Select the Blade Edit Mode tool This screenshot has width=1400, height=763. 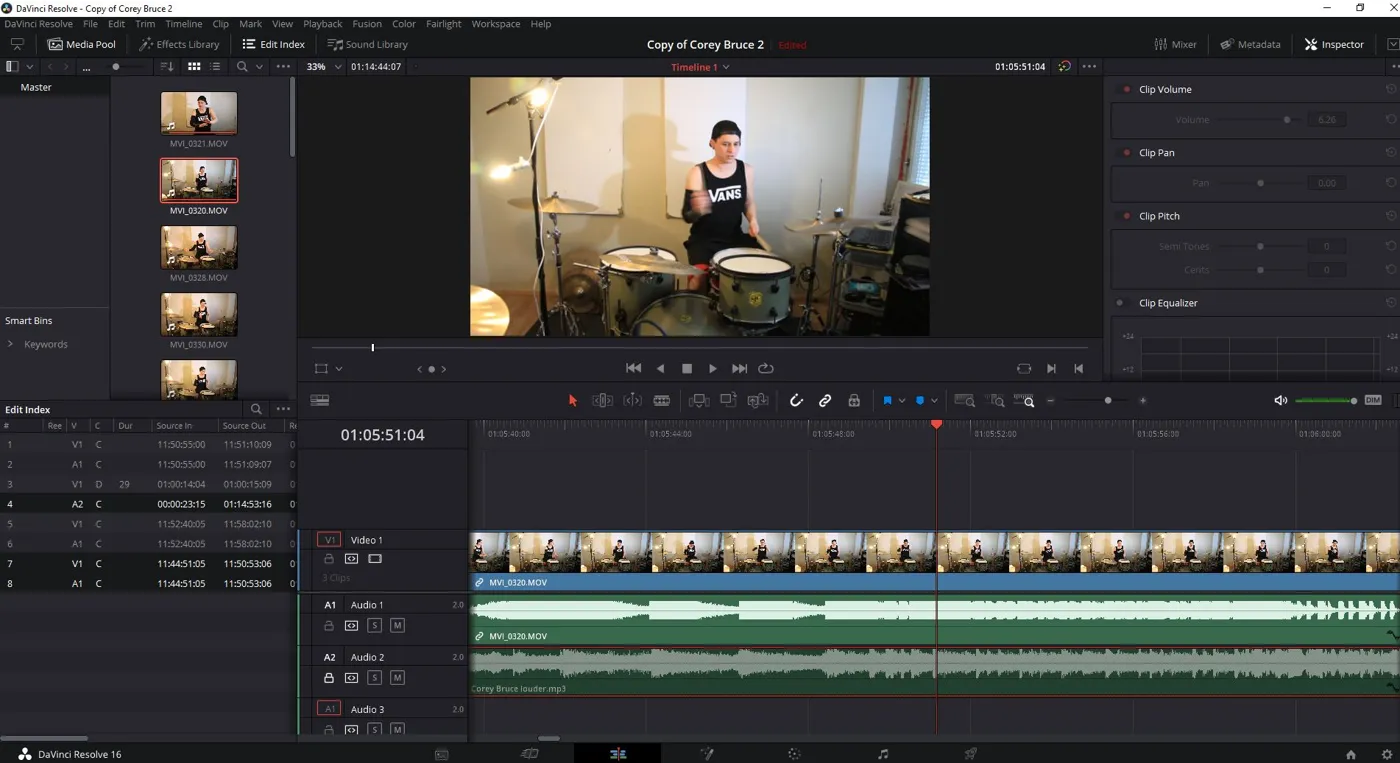click(661, 400)
